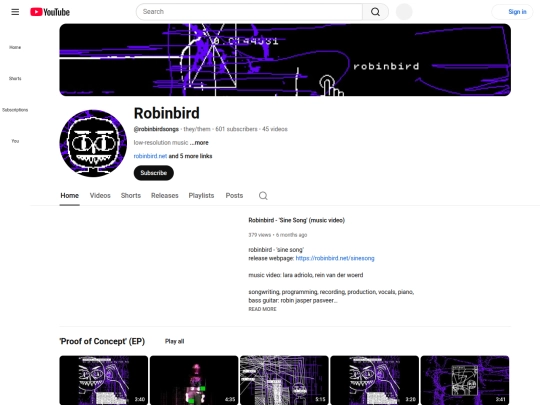Open 'Proof of Concept' (EP) playlist title
540x405 pixels.
click(102, 341)
